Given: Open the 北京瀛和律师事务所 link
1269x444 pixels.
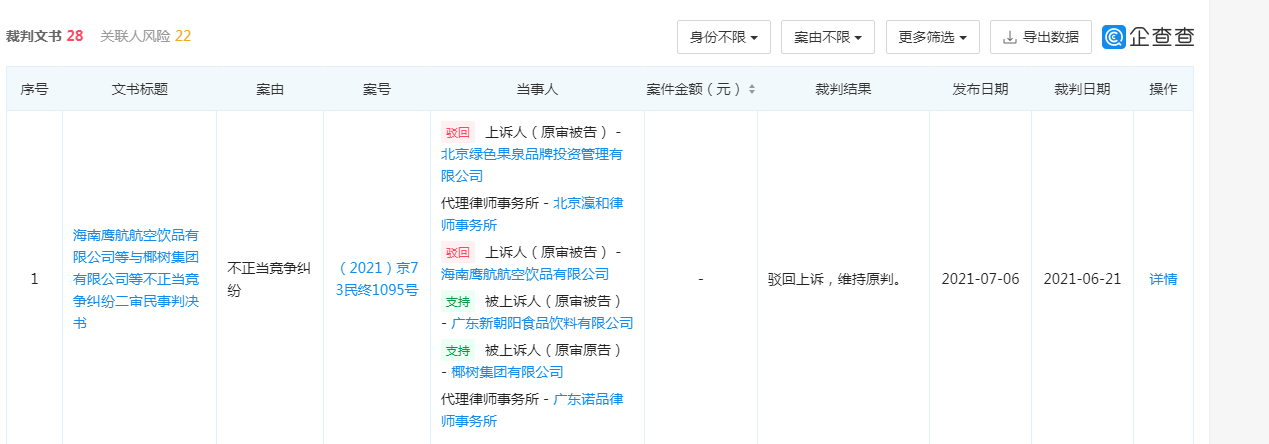Looking at the screenshot, I should pos(532,214).
